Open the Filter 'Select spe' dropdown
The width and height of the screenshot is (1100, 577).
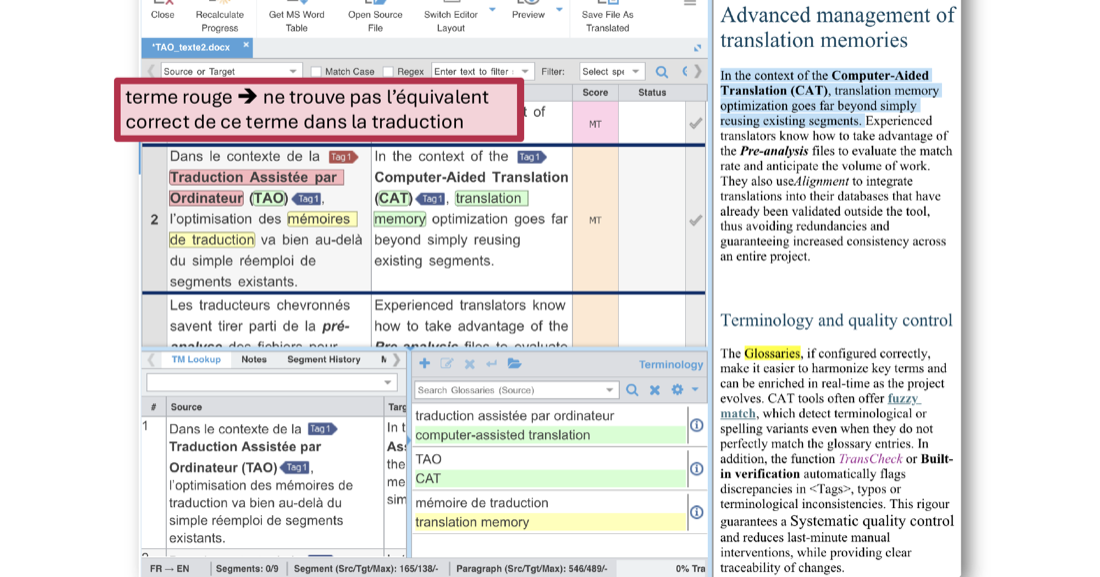[611, 72]
